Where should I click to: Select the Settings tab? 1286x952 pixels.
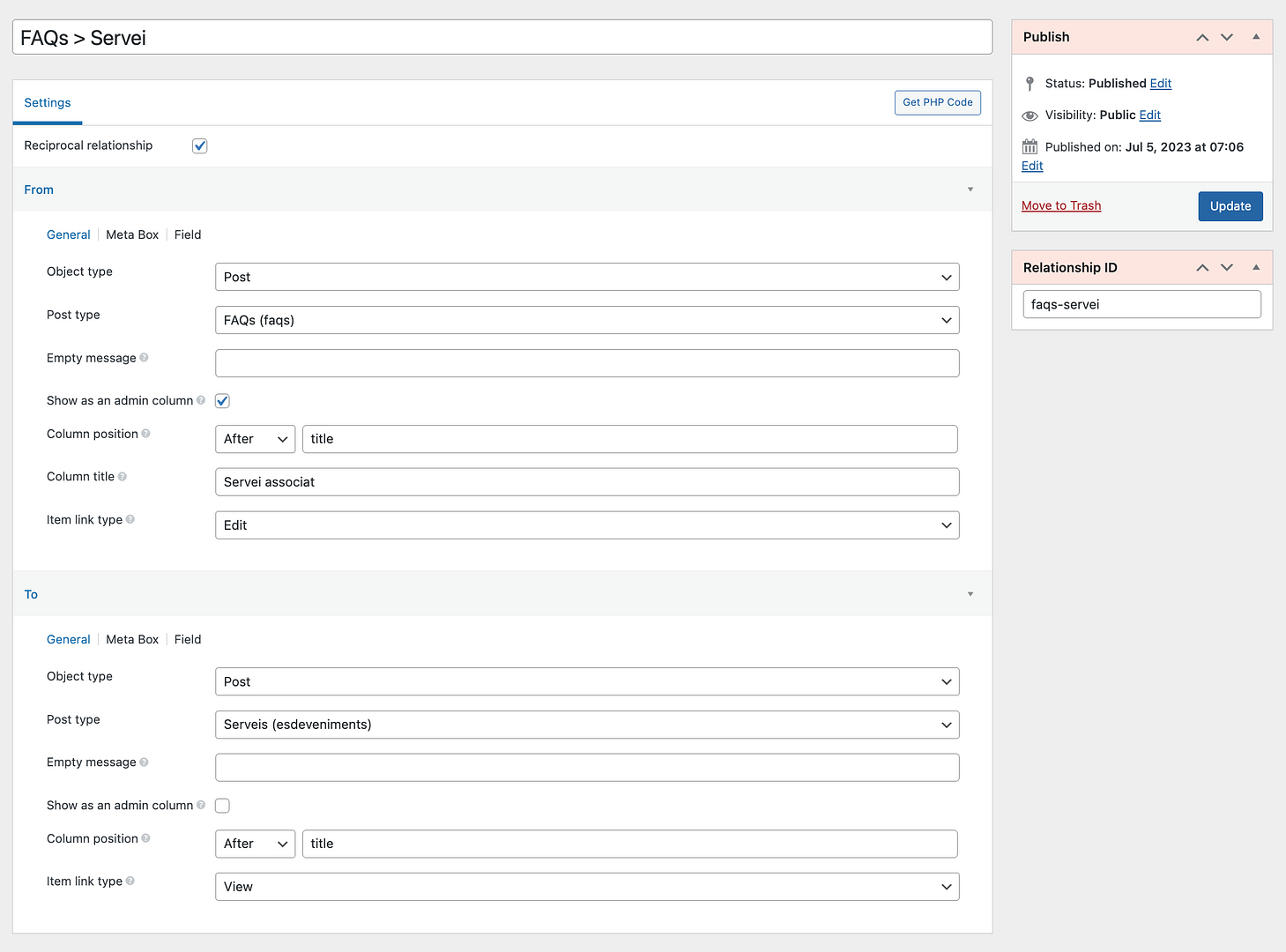click(x=48, y=103)
